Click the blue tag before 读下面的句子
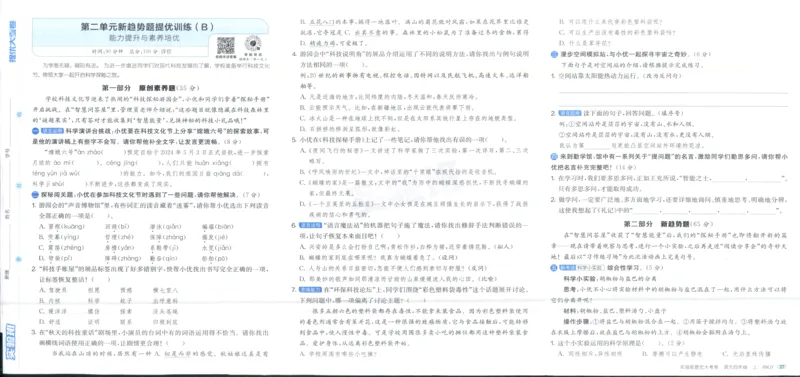Image resolution: width=800 pixels, height=377 pixels. pyautogui.click(x=569, y=113)
